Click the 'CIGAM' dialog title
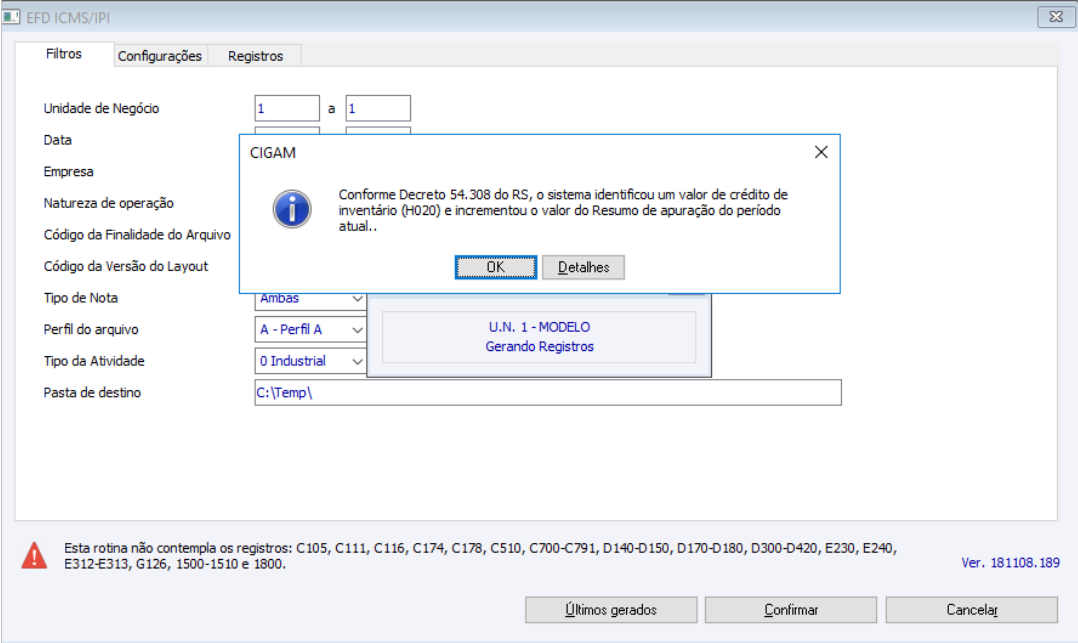1078x643 pixels. point(273,153)
